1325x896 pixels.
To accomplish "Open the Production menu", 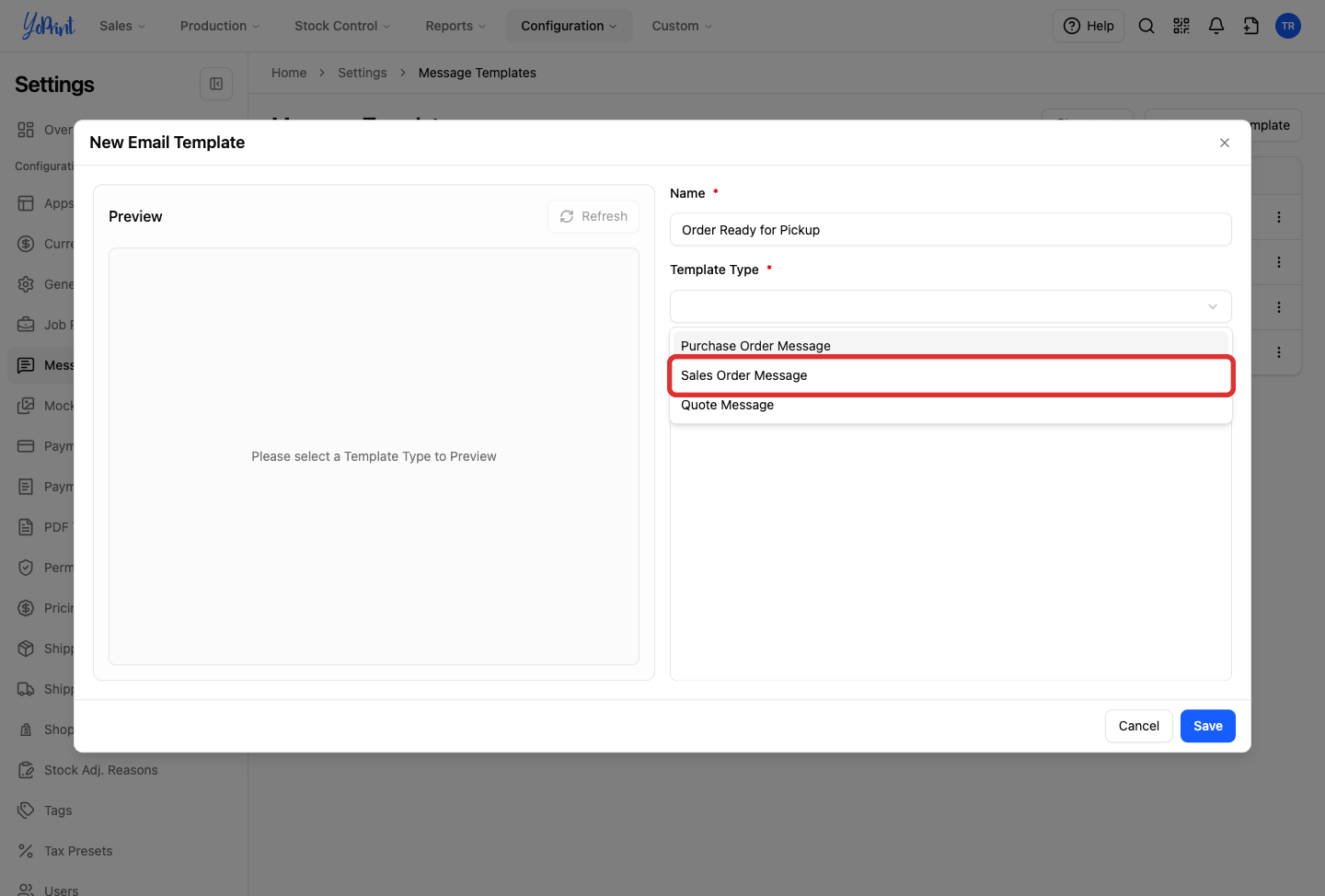I will tap(220, 26).
